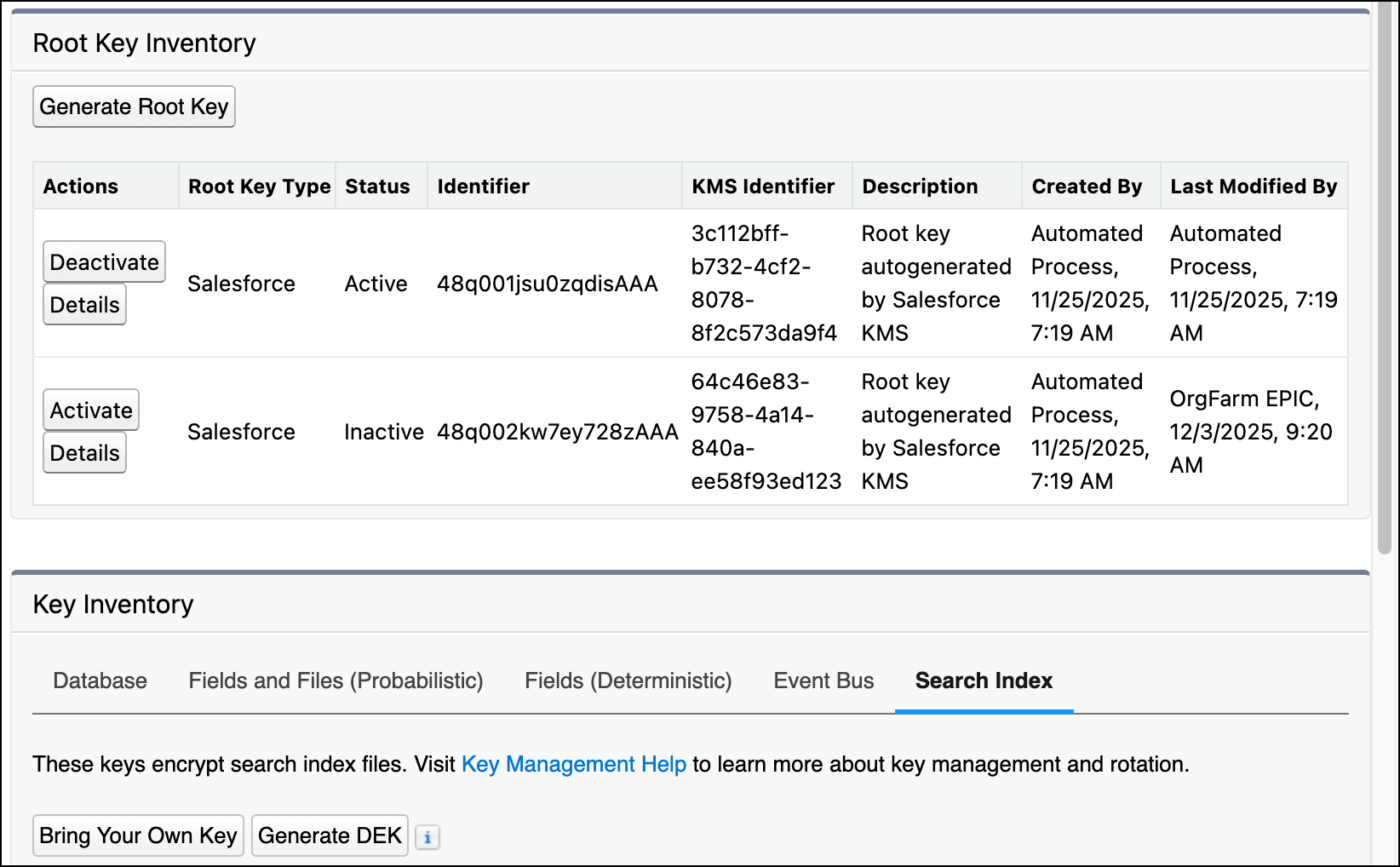
Task: Open Details for root key 48q001jsu0zqdisAAA
Action: 84,304
